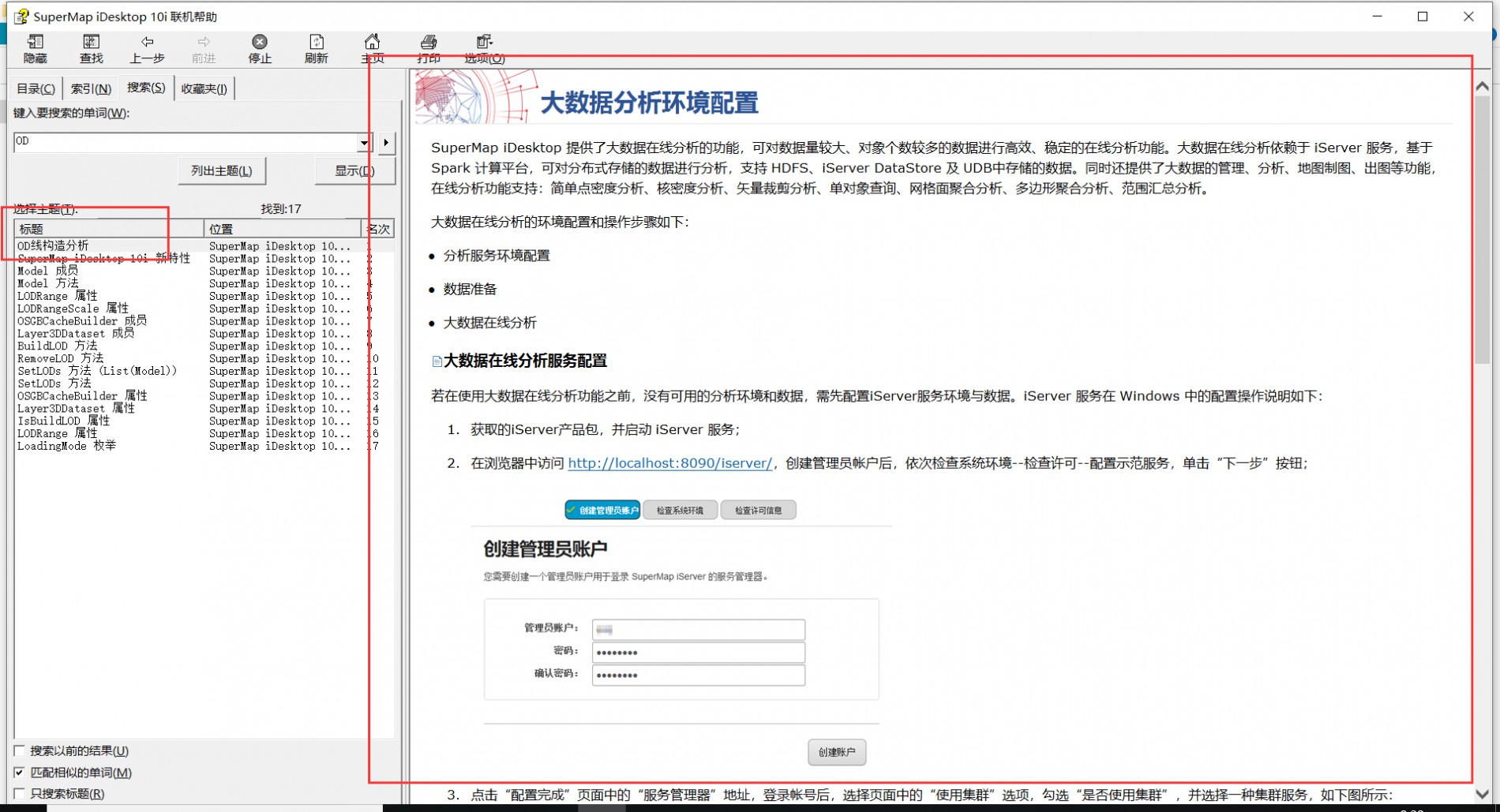
Task: Click the 确认密码 field
Action: pyautogui.click(x=699, y=675)
